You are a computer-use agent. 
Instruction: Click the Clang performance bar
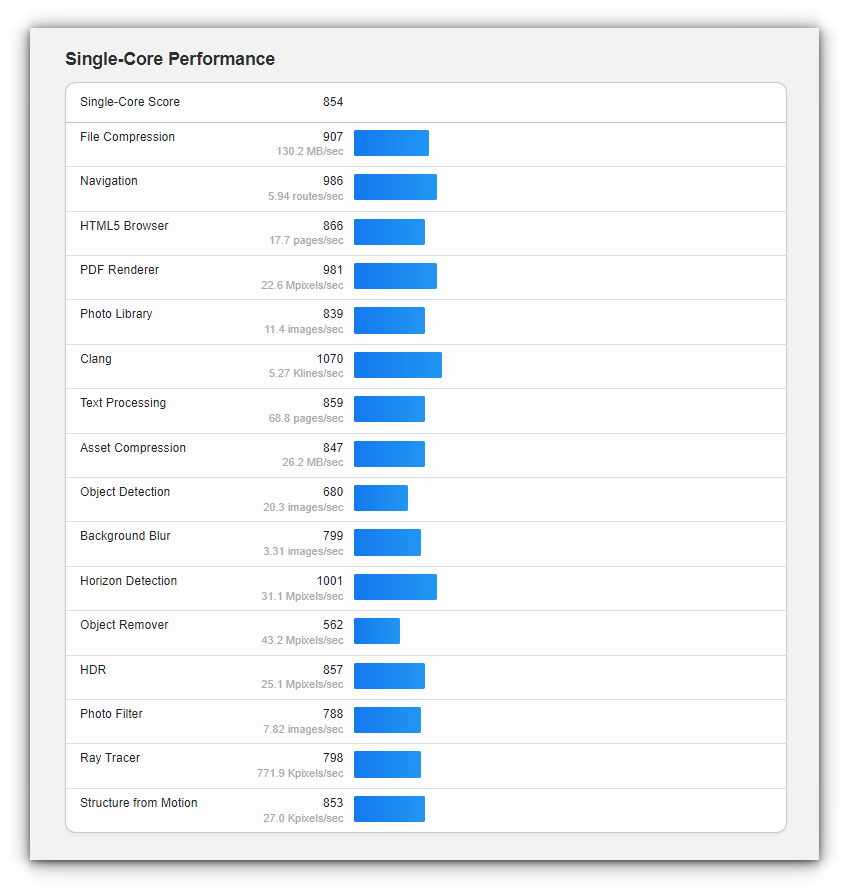click(x=397, y=365)
